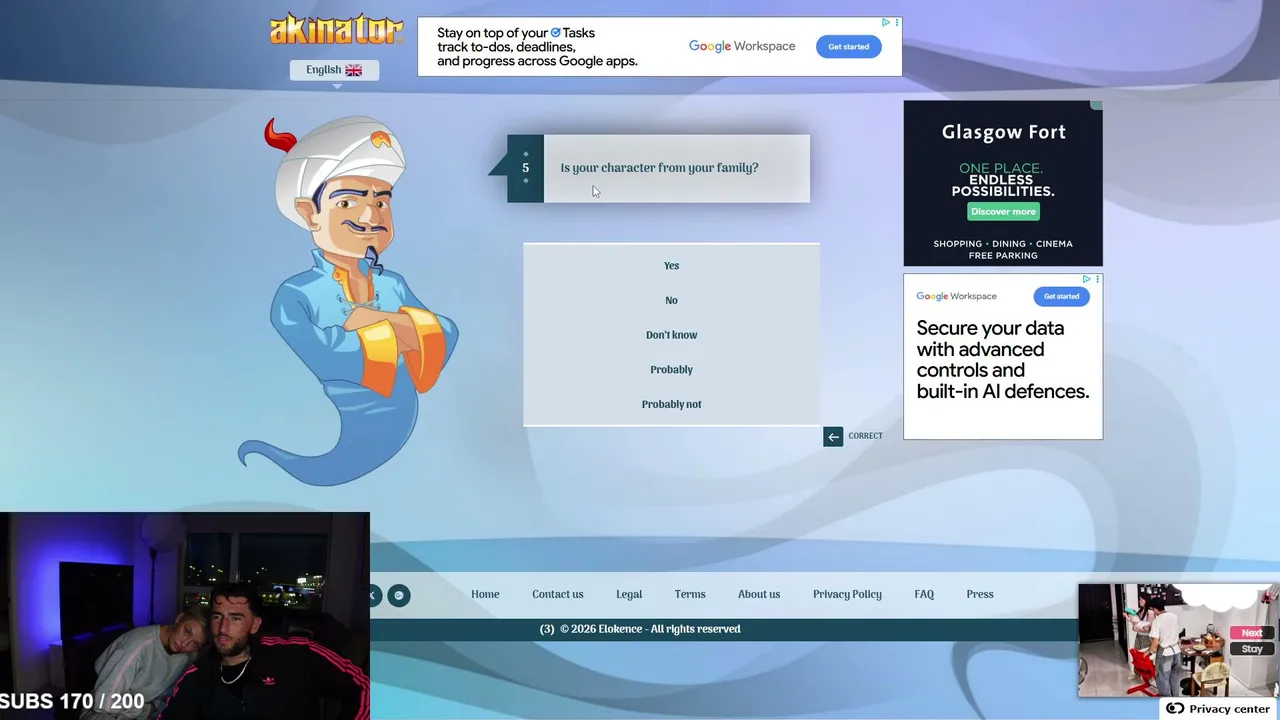The width and height of the screenshot is (1280, 720).
Task: Click the webcam overlay feed
Action: tap(185, 616)
